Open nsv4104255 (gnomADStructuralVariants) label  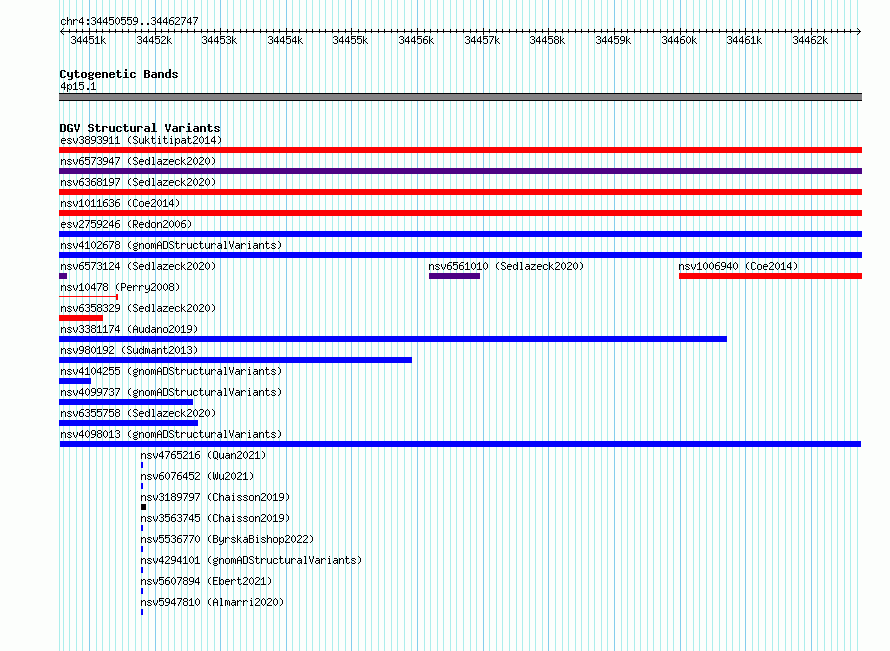pyautogui.click(x=171, y=371)
